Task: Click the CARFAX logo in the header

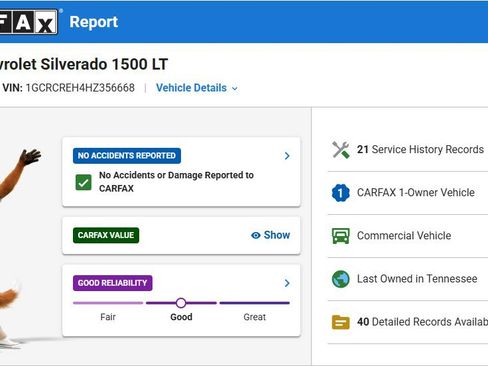Action: pos(29,22)
